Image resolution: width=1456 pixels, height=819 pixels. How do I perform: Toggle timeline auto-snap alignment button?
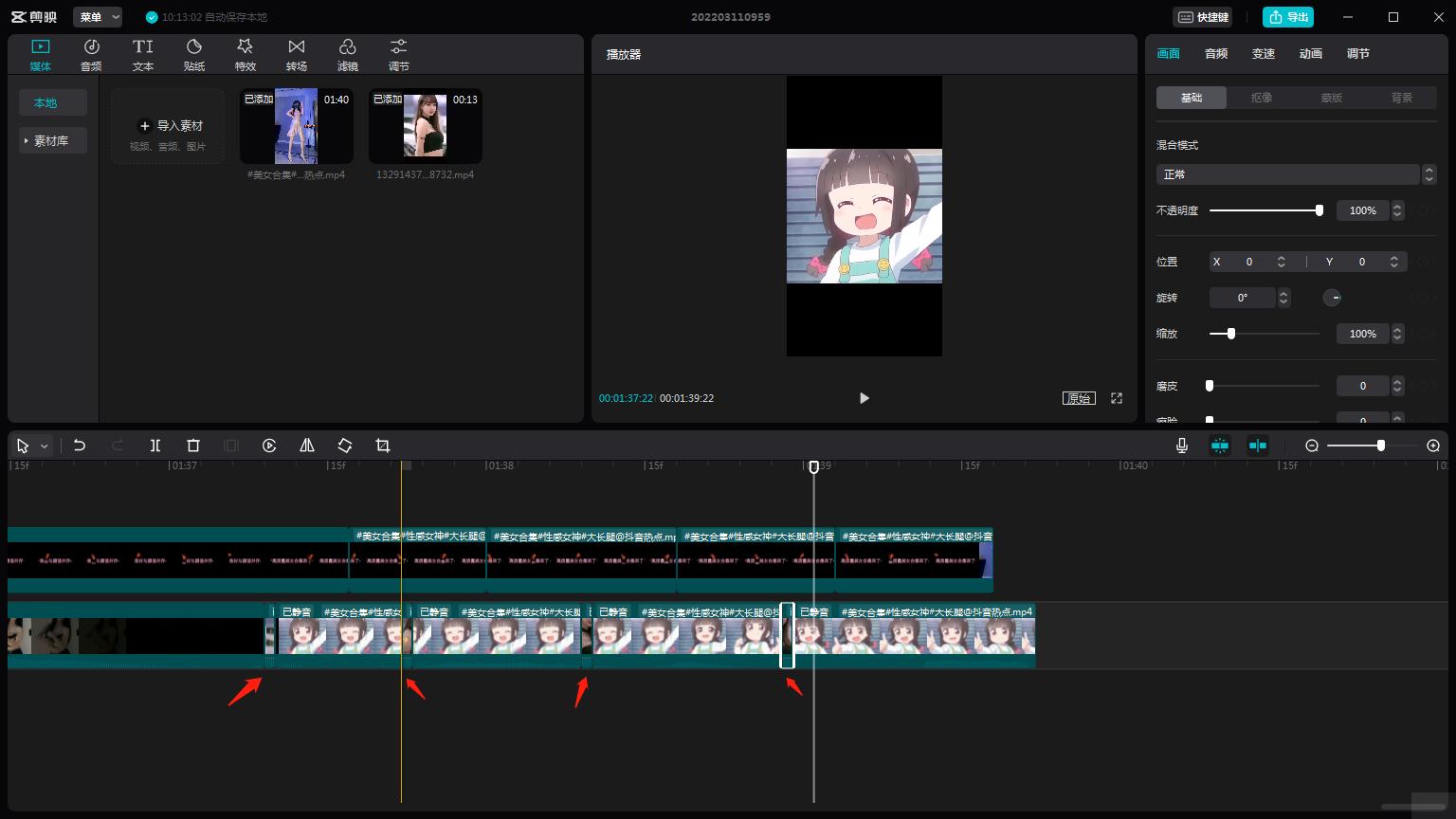pos(1258,446)
